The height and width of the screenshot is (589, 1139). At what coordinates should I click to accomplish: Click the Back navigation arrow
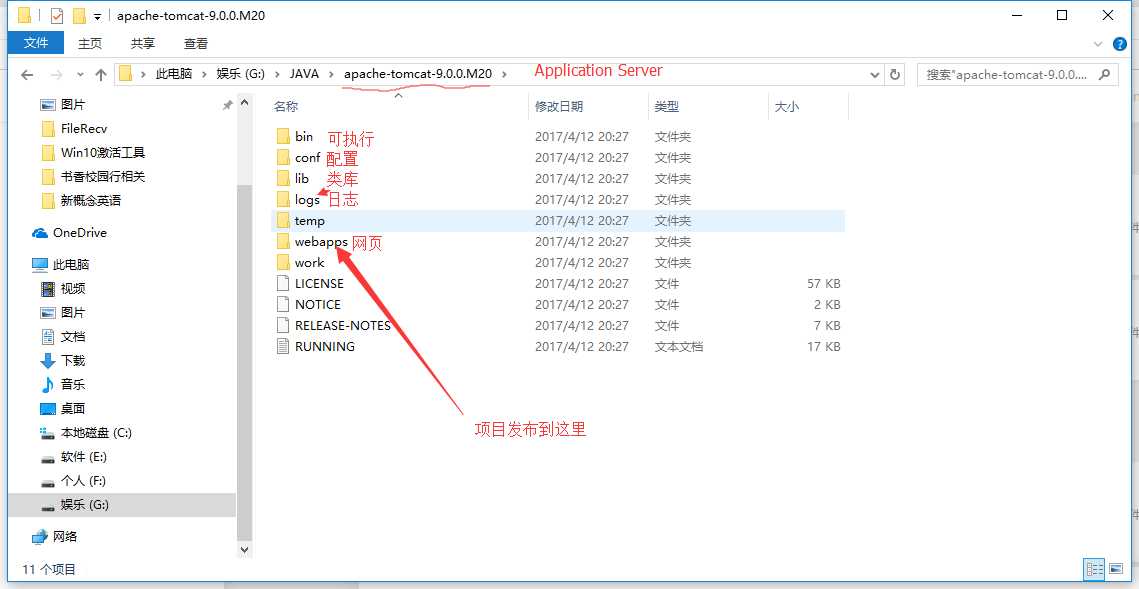click(x=27, y=74)
